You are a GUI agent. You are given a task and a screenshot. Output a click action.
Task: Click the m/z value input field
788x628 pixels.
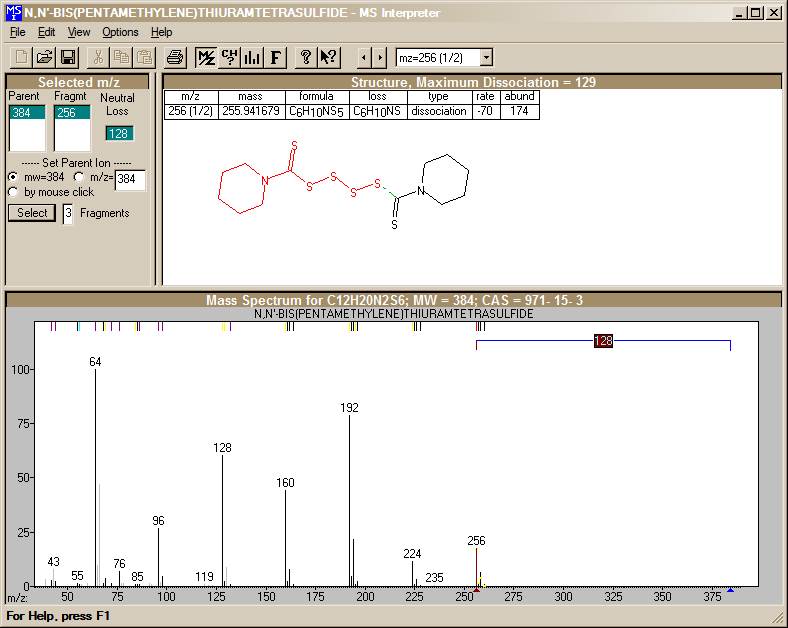coord(129,180)
